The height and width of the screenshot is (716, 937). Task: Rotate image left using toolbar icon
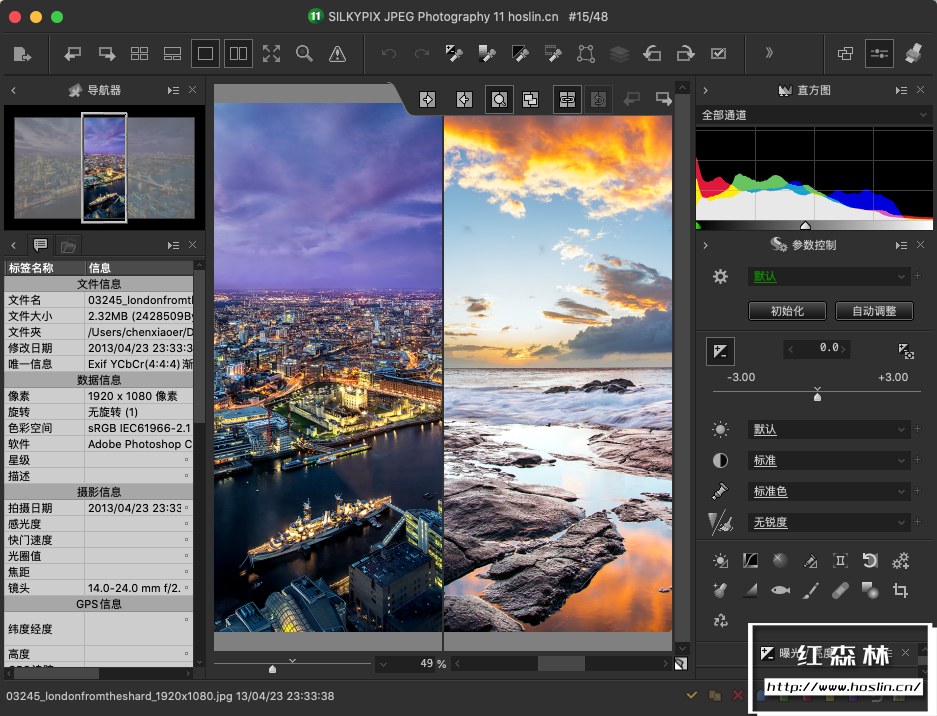(x=651, y=54)
